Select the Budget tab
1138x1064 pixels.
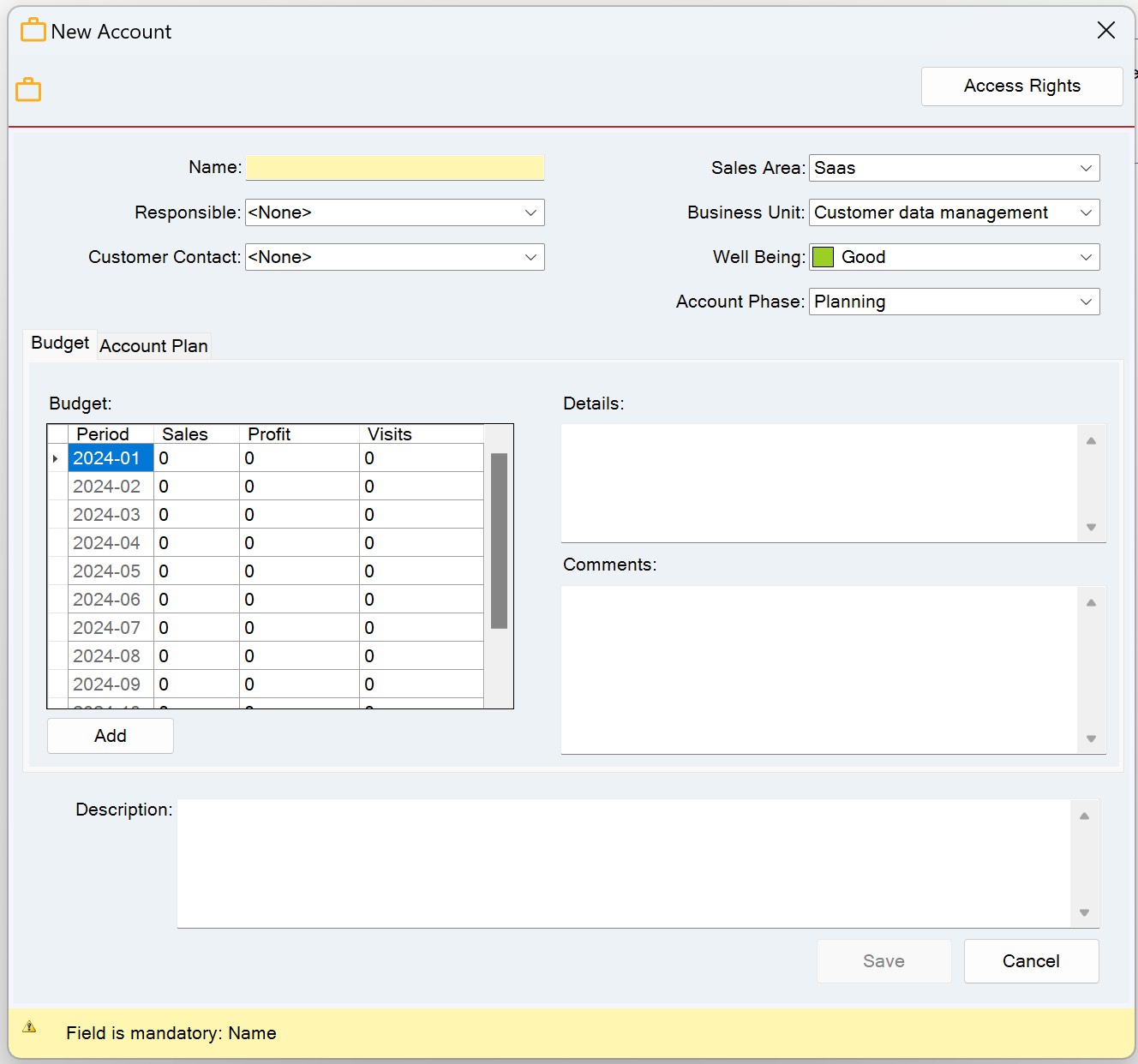tap(60, 344)
